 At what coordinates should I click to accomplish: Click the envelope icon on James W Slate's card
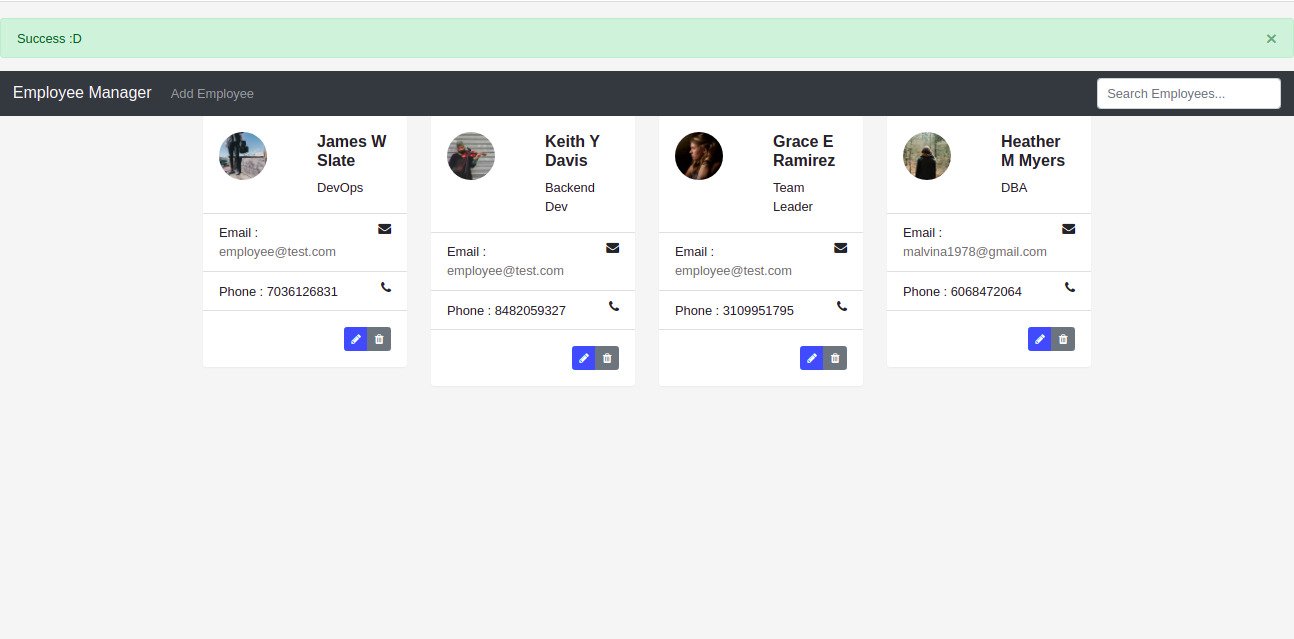tap(385, 229)
